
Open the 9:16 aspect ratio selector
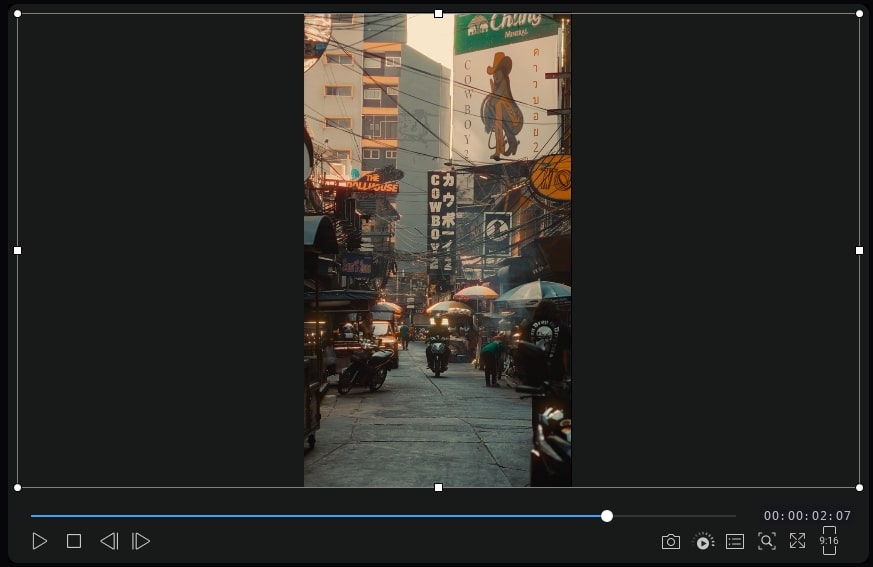[829, 541]
